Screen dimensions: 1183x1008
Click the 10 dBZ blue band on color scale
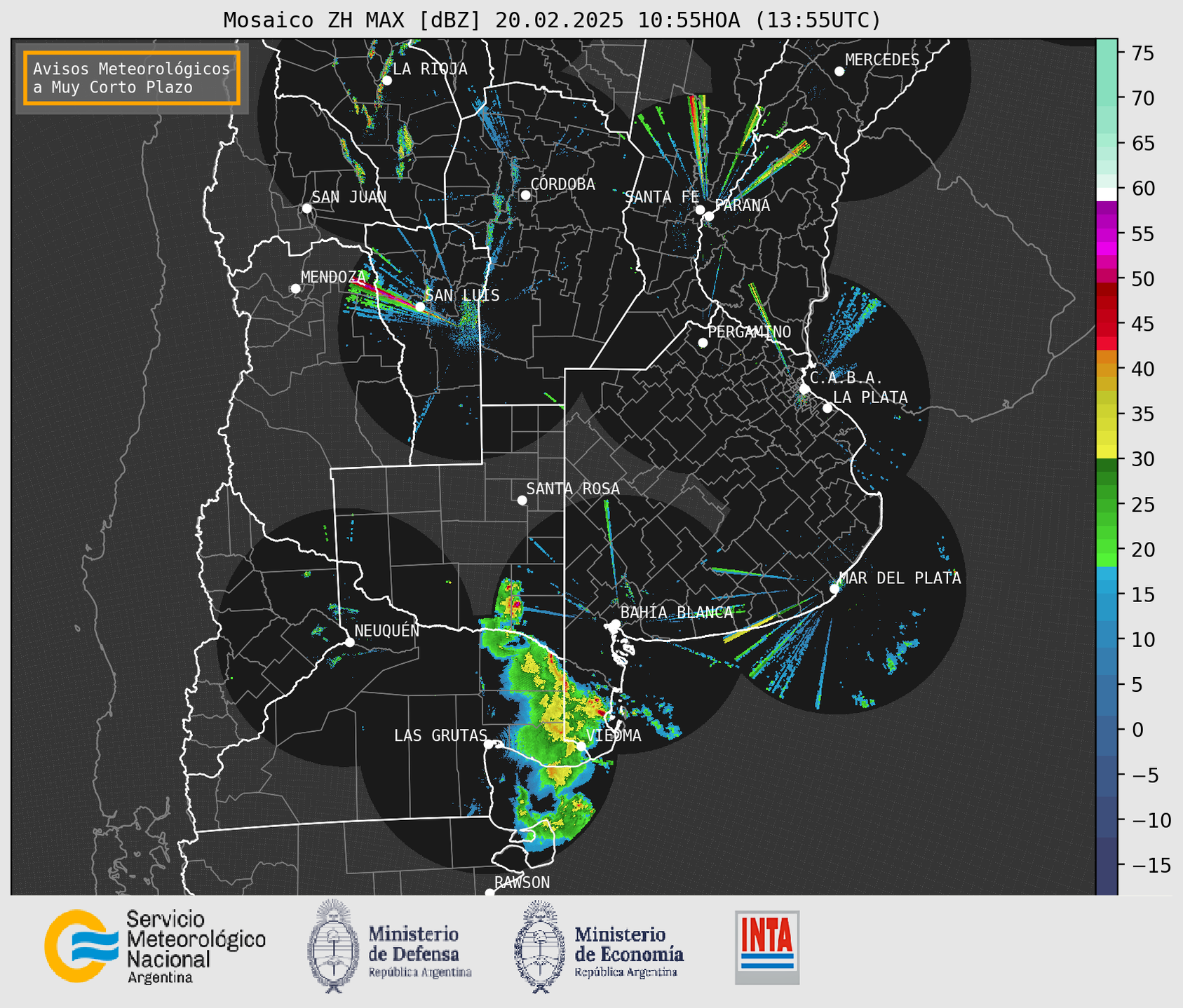1107,639
